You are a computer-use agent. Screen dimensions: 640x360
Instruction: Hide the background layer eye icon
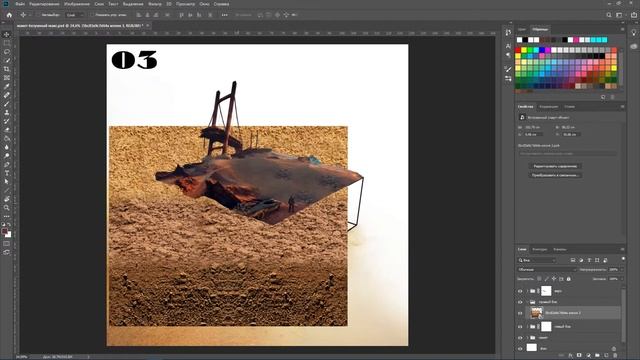[x=520, y=348]
